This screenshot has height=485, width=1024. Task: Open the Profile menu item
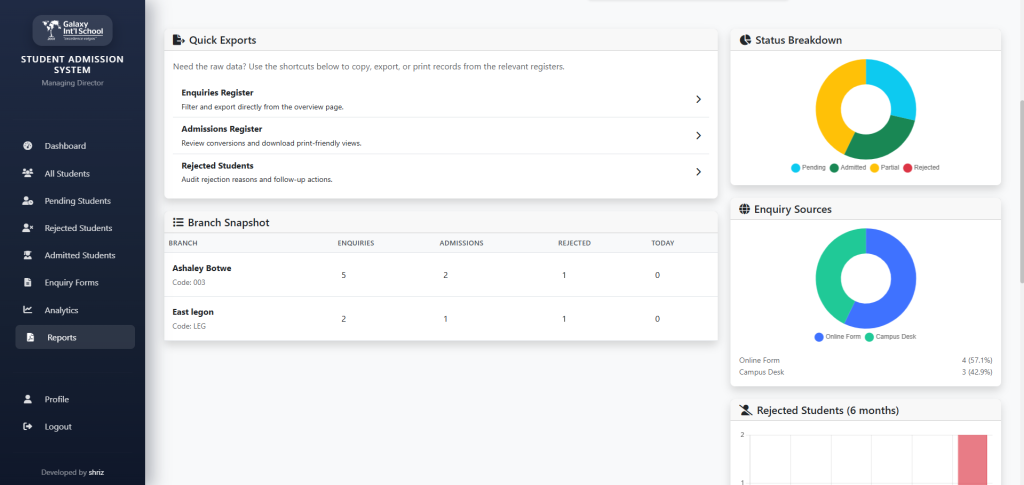56,399
